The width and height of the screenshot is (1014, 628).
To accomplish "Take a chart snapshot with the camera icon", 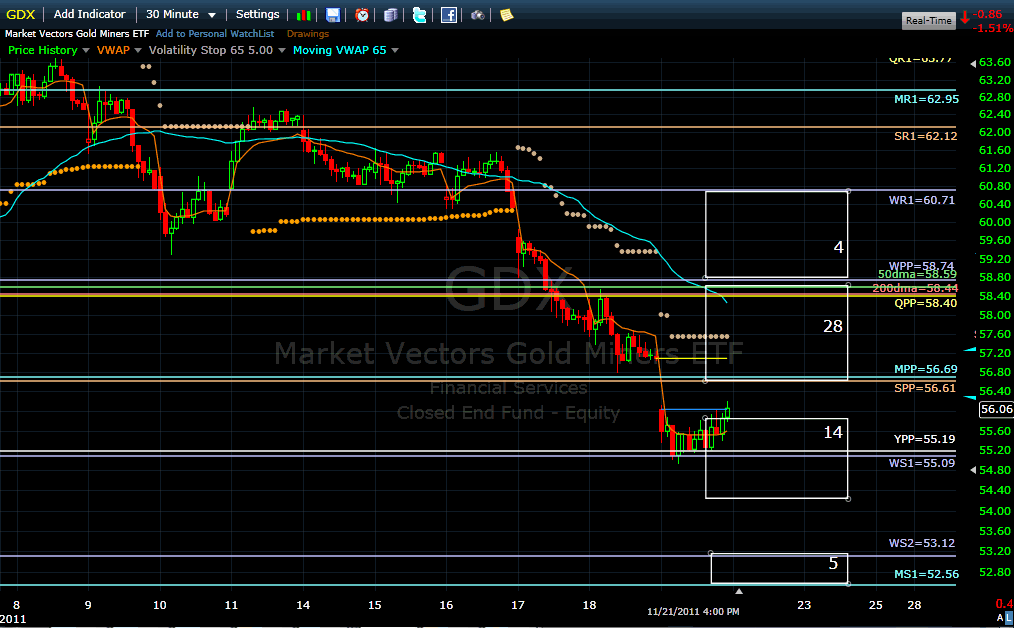I will (478, 15).
